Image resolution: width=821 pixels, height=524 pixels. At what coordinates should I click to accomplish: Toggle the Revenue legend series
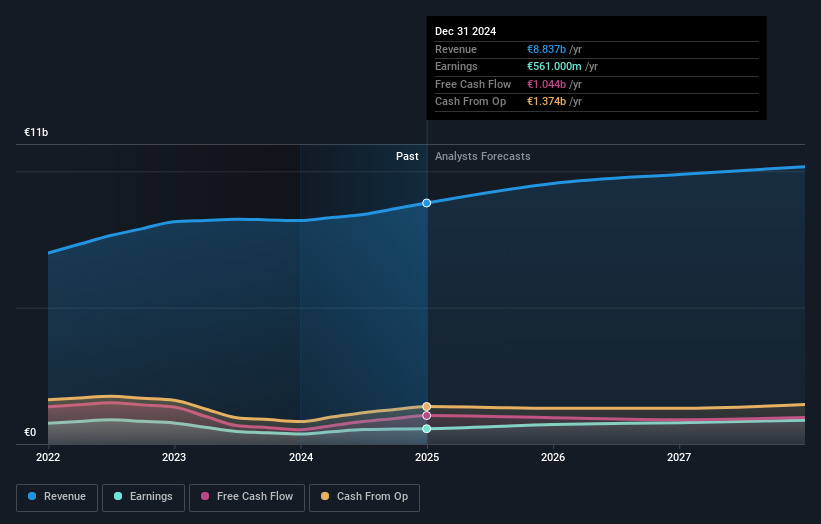pos(57,497)
